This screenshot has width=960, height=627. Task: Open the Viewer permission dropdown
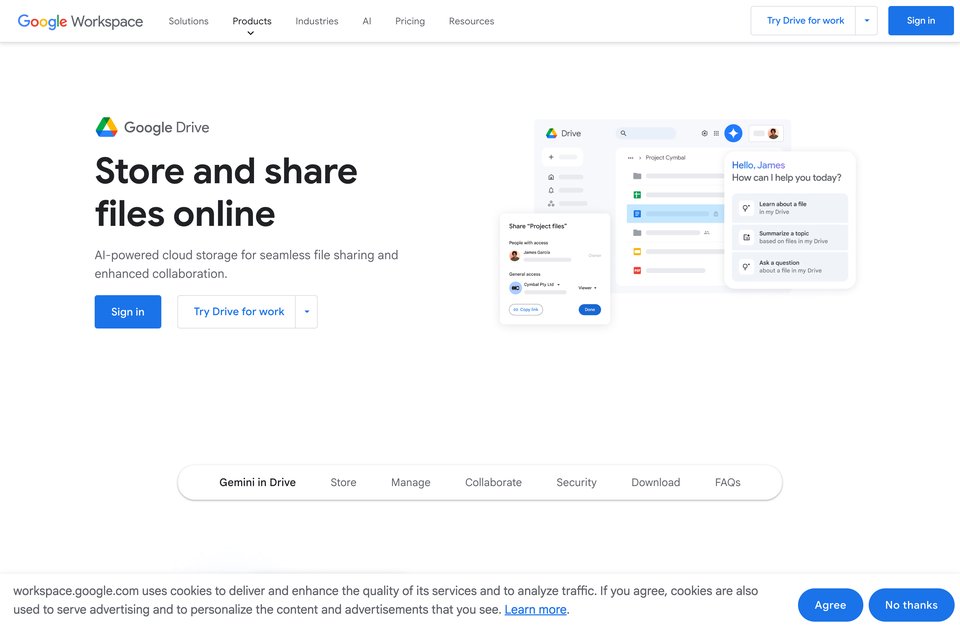[587, 288]
